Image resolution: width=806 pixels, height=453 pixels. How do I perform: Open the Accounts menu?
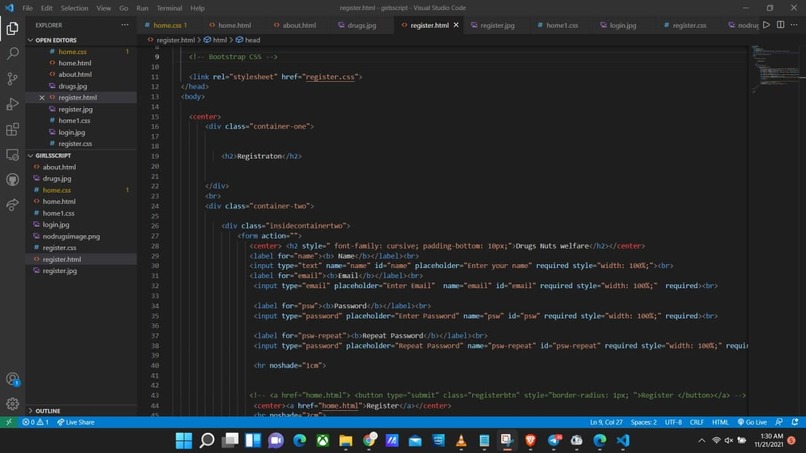[x=12, y=379]
